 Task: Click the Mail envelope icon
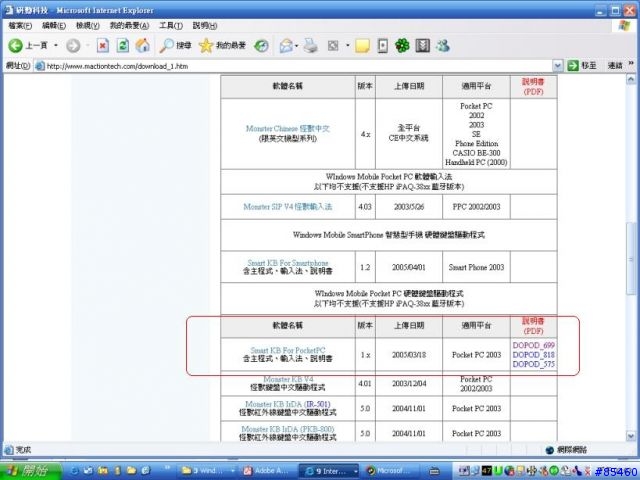tap(286, 46)
